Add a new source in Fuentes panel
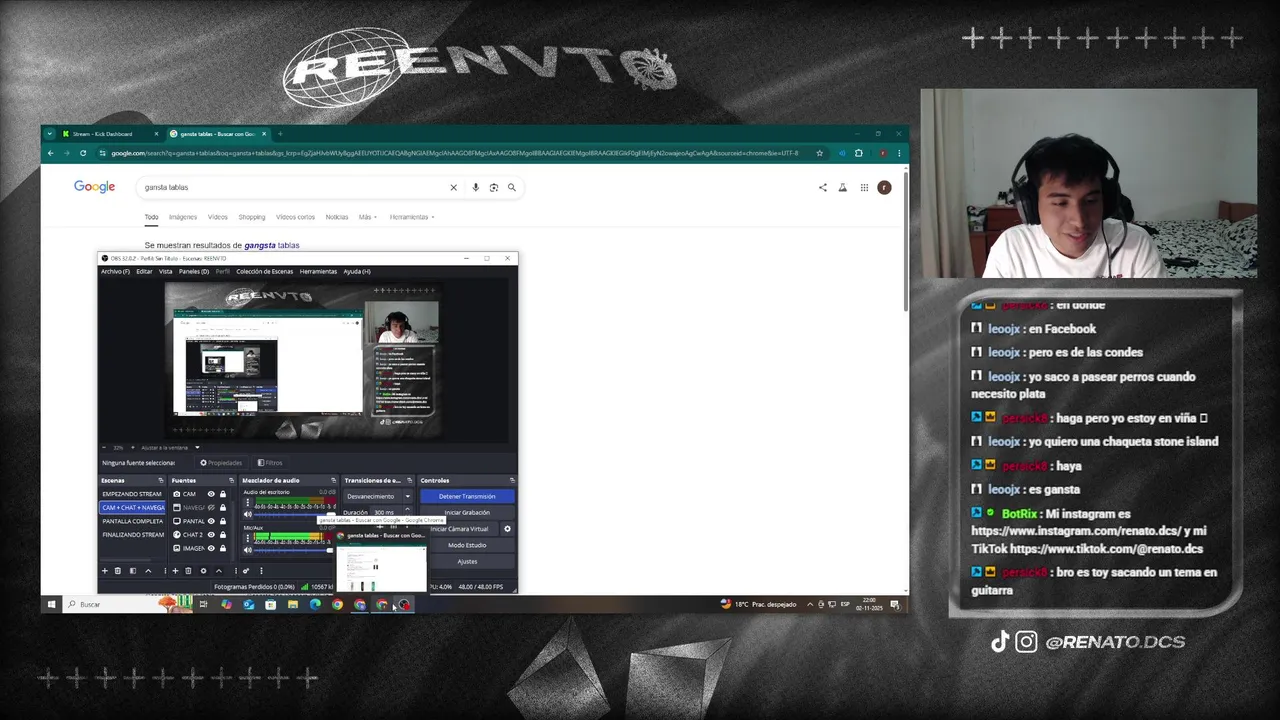Image resolution: width=1280 pixels, height=720 pixels. pos(175,571)
